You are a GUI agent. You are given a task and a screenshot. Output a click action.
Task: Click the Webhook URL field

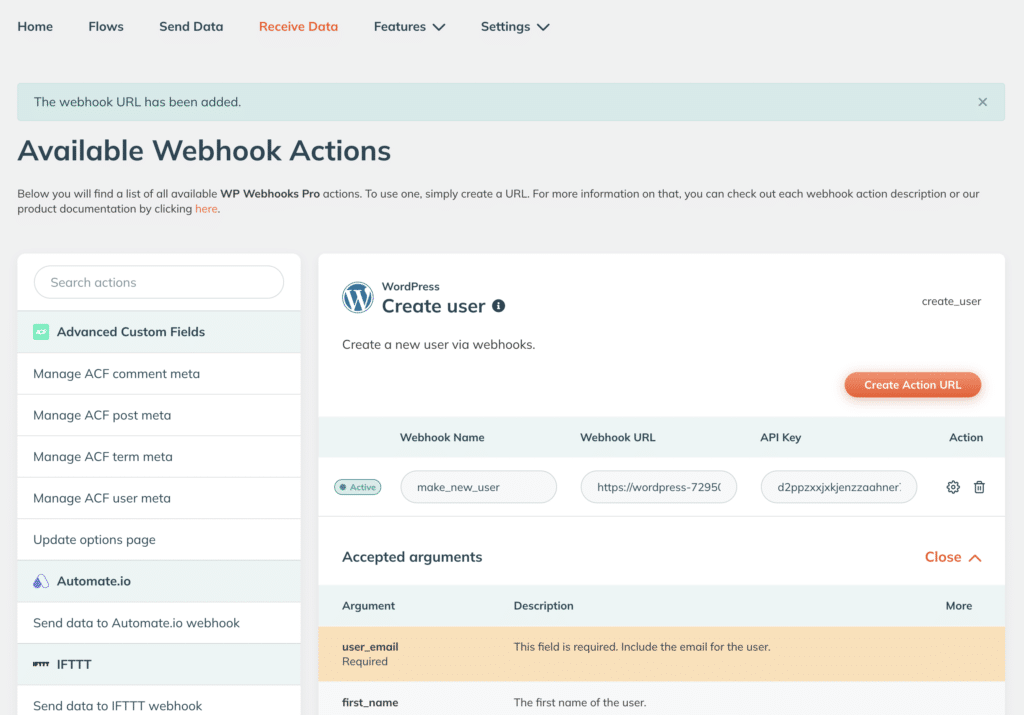pos(659,487)
